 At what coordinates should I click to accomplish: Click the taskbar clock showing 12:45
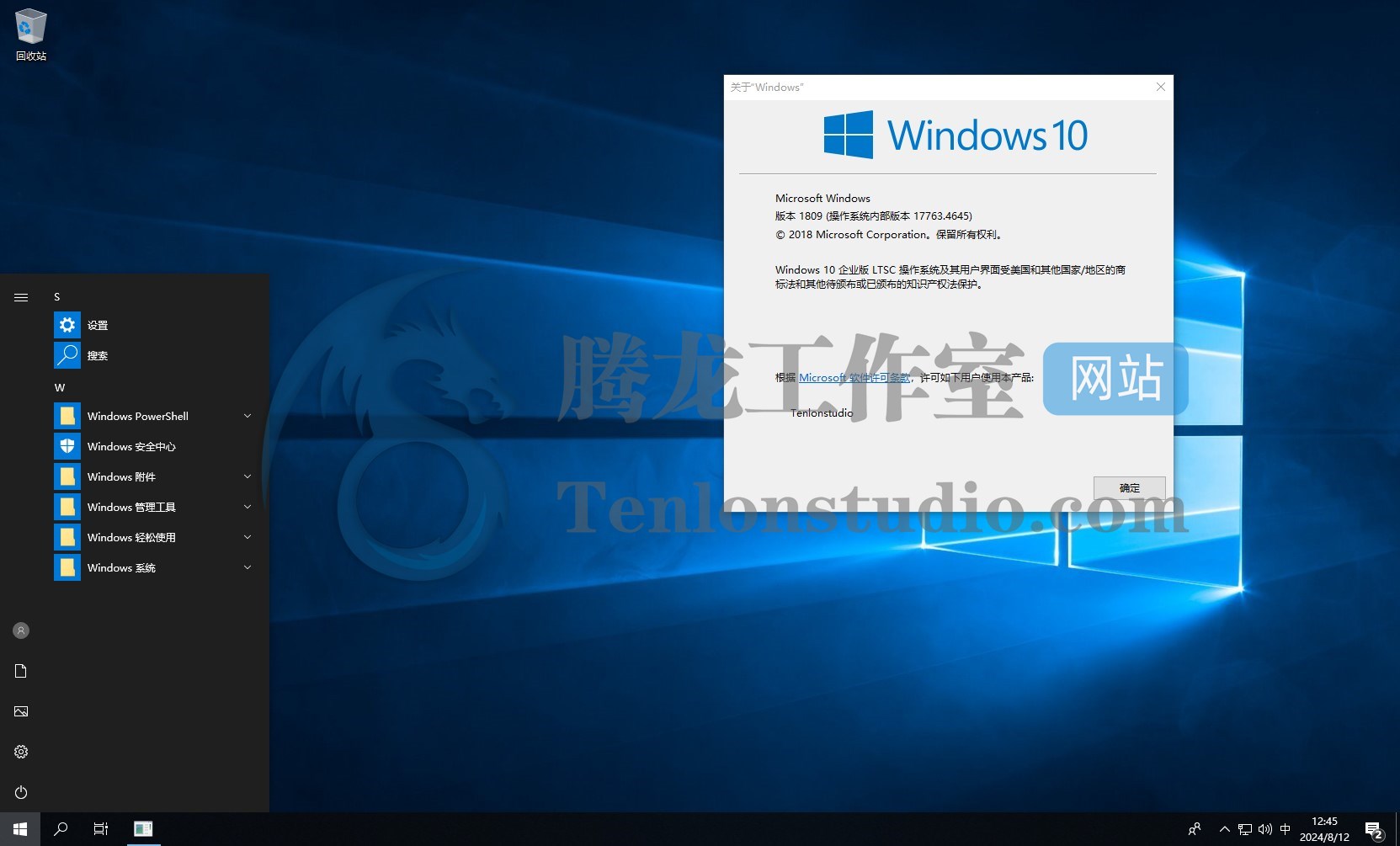1324,829
